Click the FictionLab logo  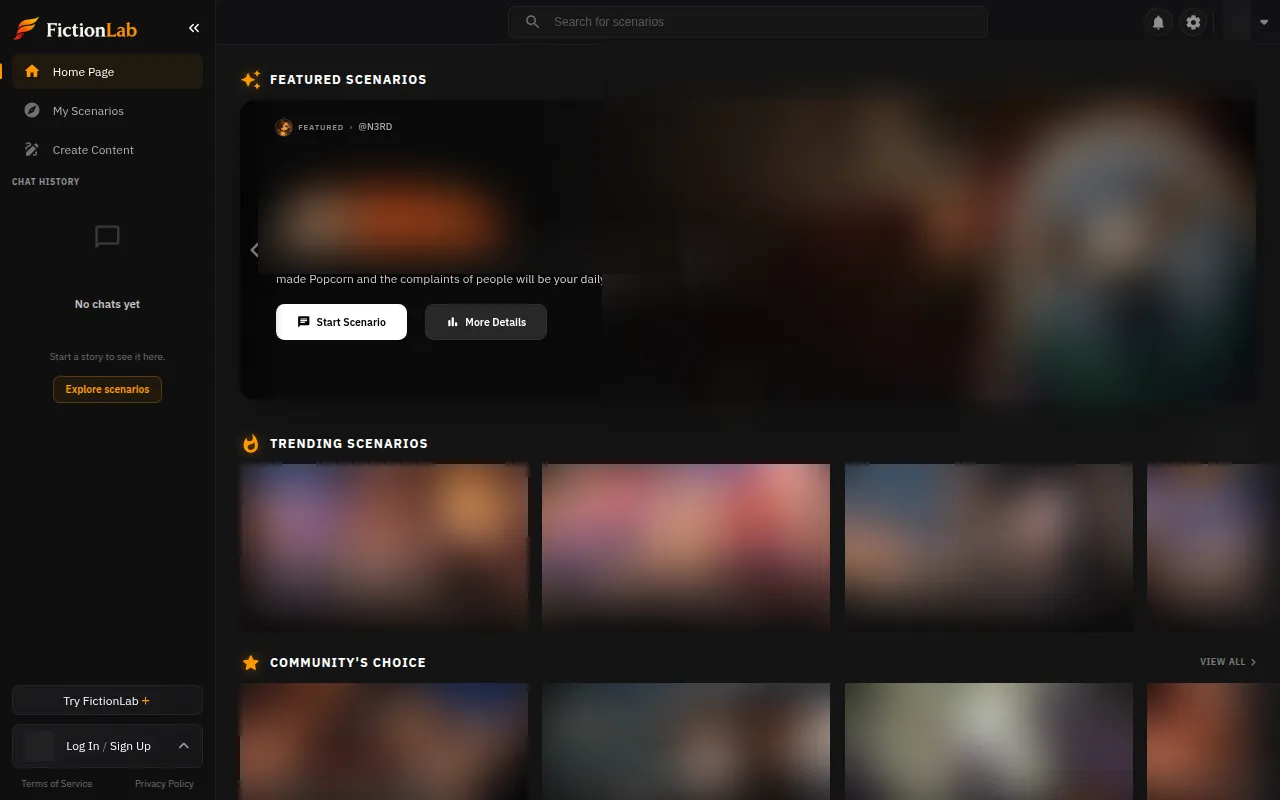75,29
